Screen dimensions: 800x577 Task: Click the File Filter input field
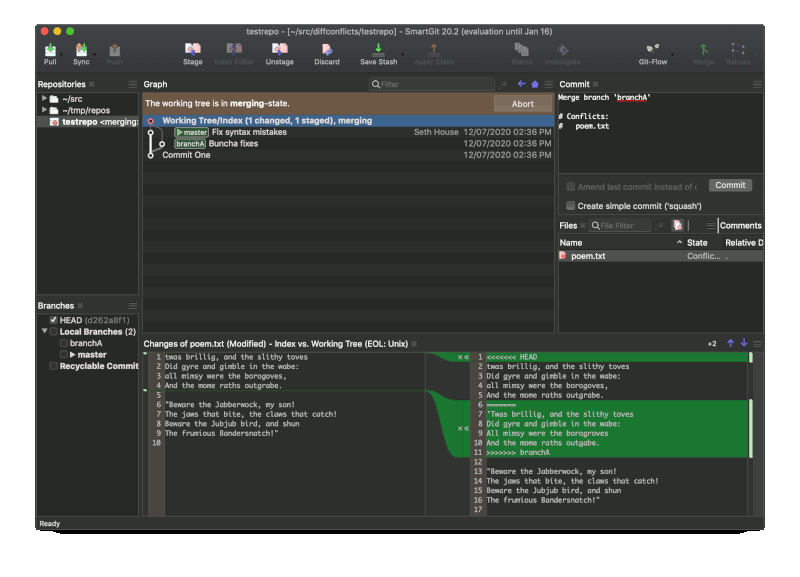pos(620,225)
